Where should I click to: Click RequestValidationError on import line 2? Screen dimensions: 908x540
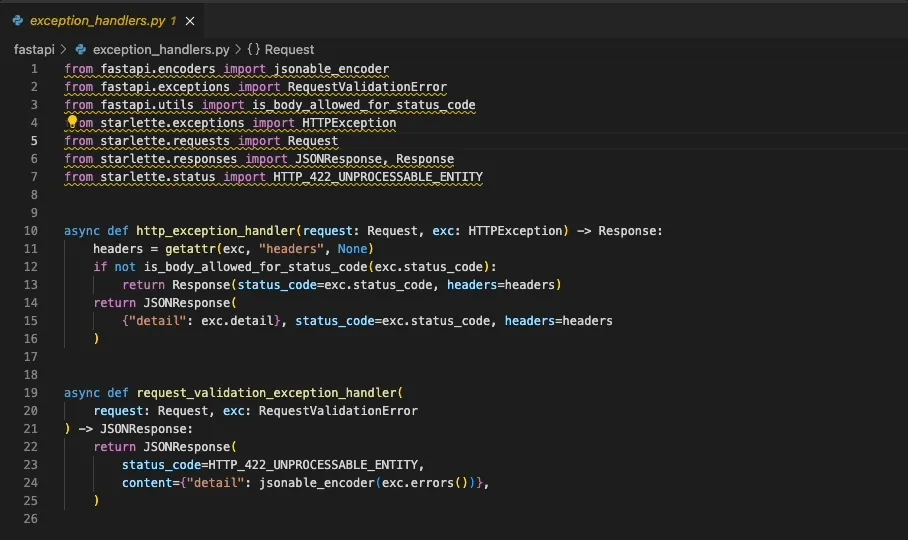(367, 87)
